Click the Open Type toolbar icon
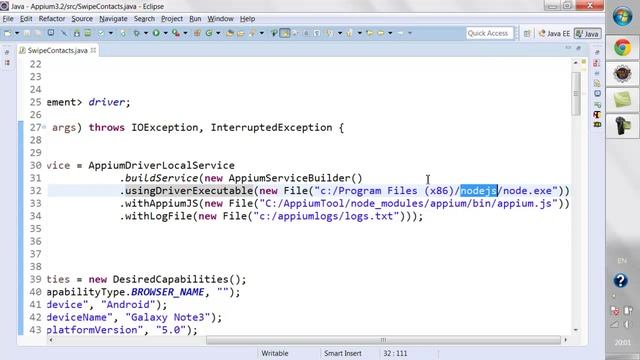Screen dimensions: 640x360 point(230,33)
